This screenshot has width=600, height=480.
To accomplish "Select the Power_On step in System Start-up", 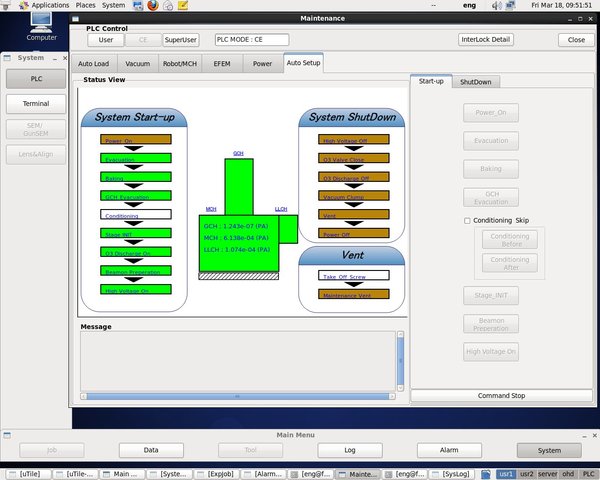I will [x=136, y=140].
